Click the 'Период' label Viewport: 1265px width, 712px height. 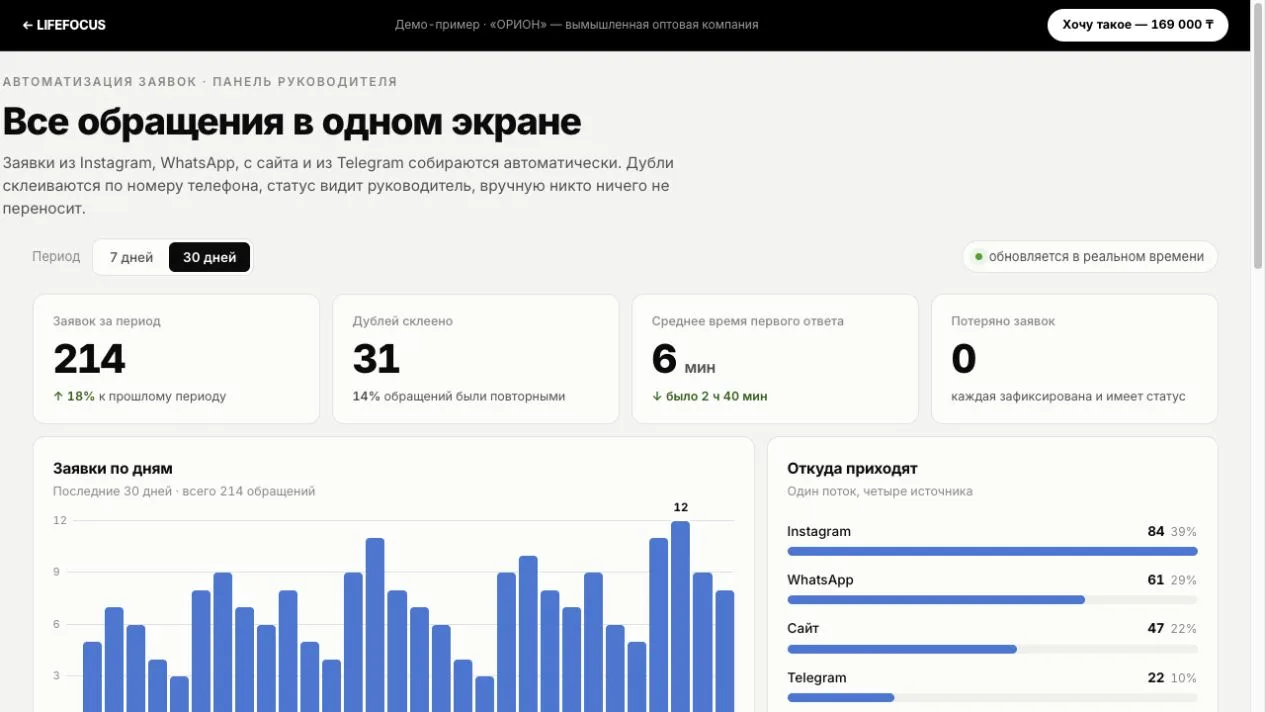pyautogui.click(x=56, y=257)
